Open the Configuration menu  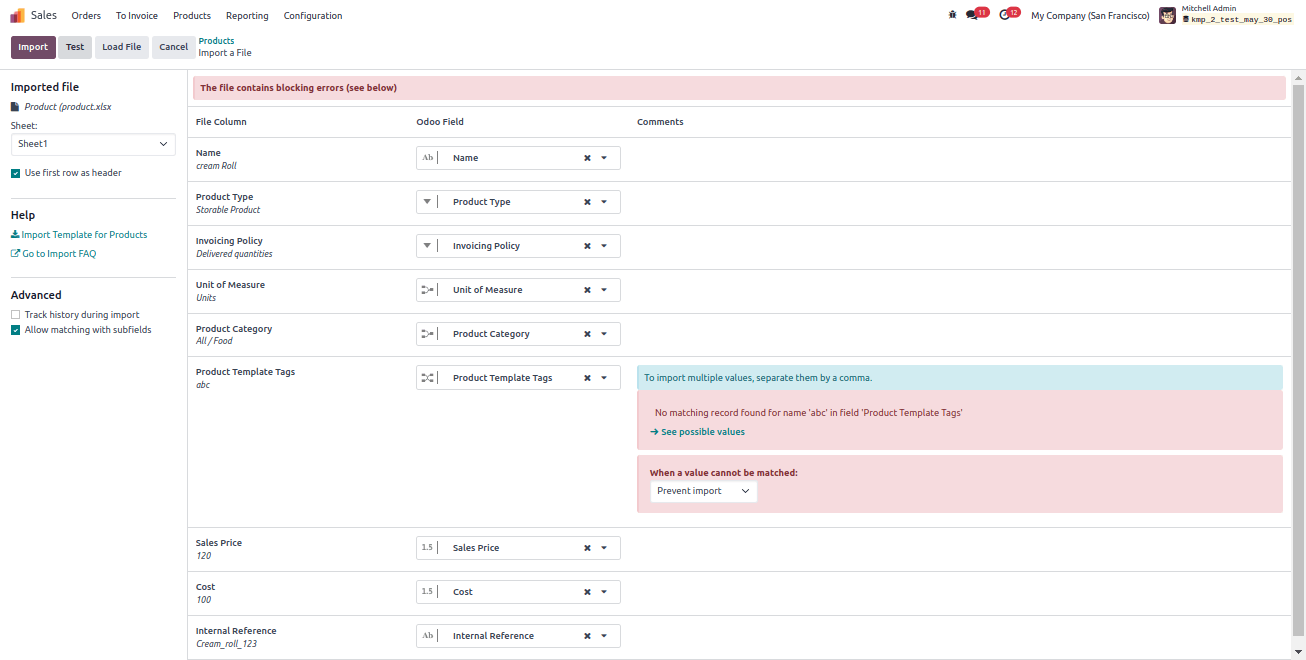[313, 16]
